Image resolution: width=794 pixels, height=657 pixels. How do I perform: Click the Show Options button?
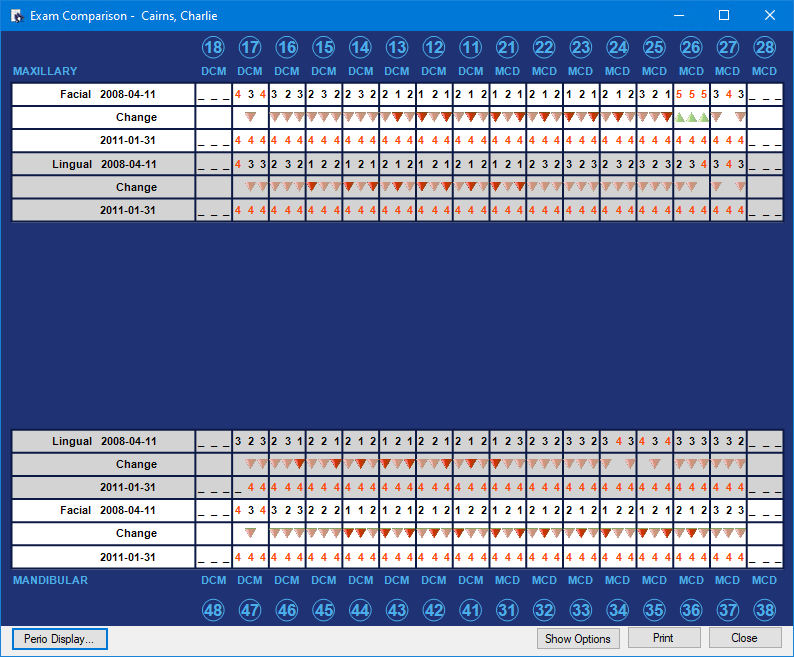578,638
